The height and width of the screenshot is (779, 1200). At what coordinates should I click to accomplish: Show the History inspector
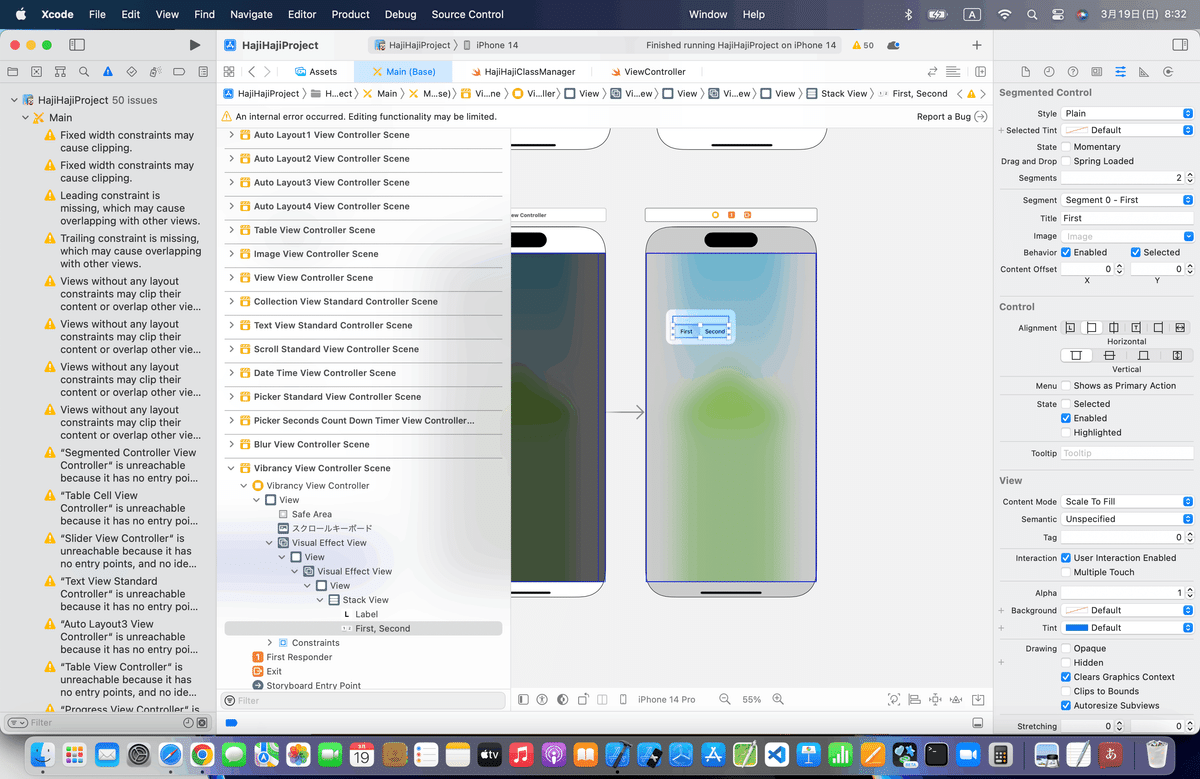pyautogui.click(x=1049, y=72)
